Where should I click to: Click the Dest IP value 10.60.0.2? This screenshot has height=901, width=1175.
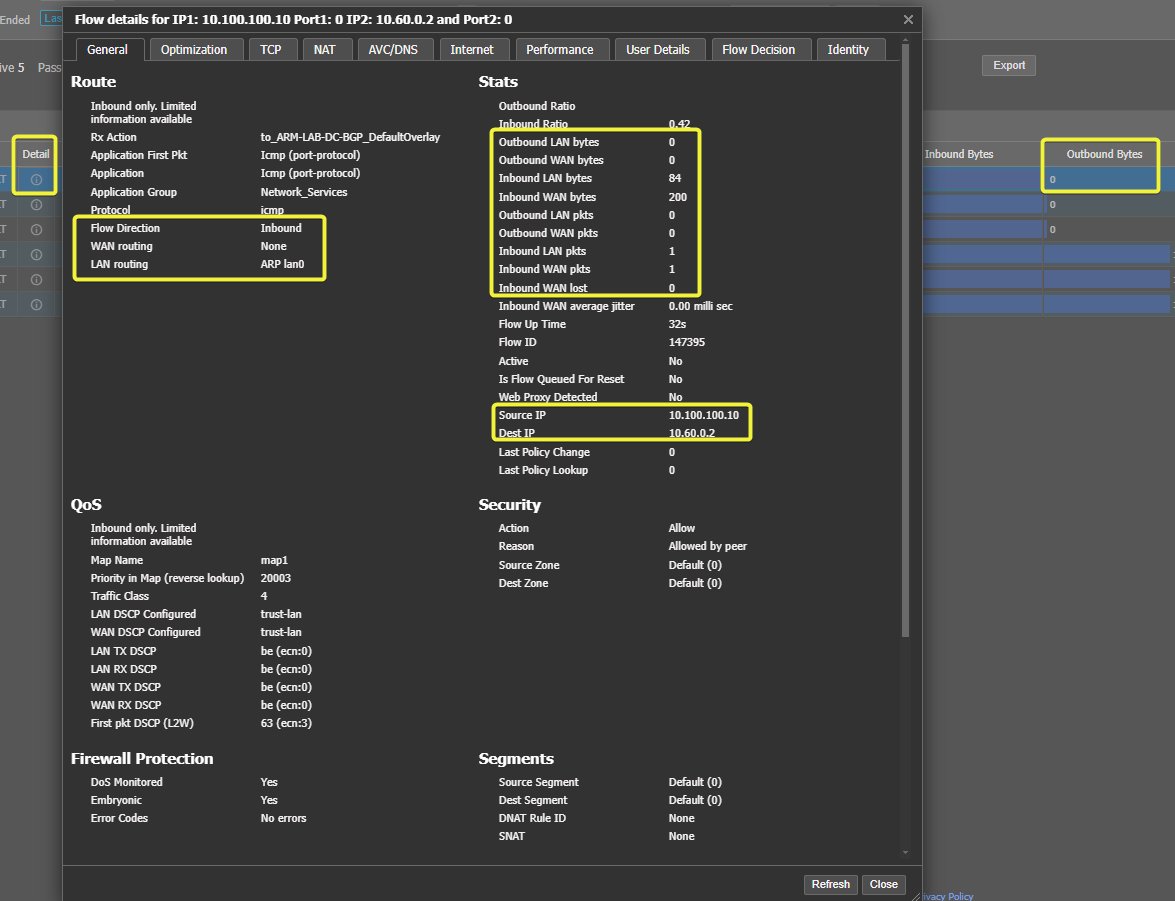coord(692,433)
